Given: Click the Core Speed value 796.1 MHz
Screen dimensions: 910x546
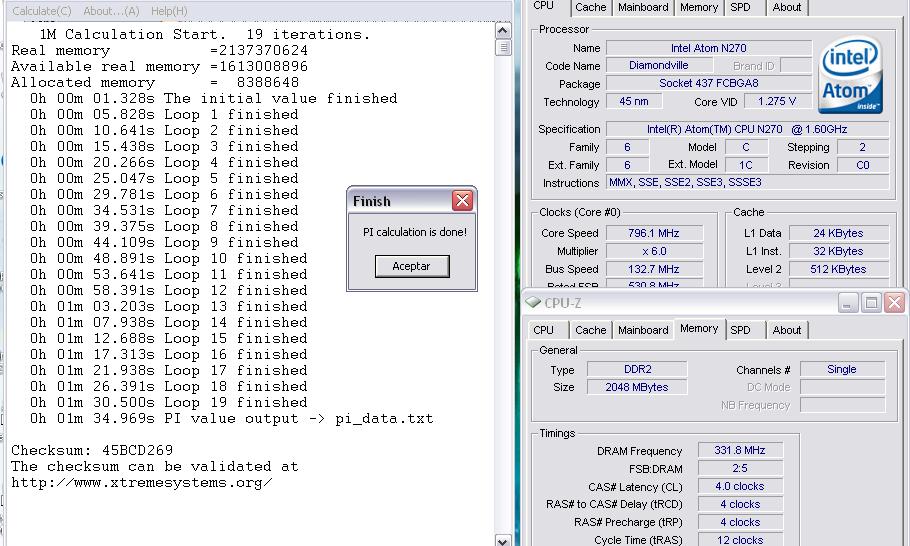Looking at the screenshot, I should click(x=654, y=233).
